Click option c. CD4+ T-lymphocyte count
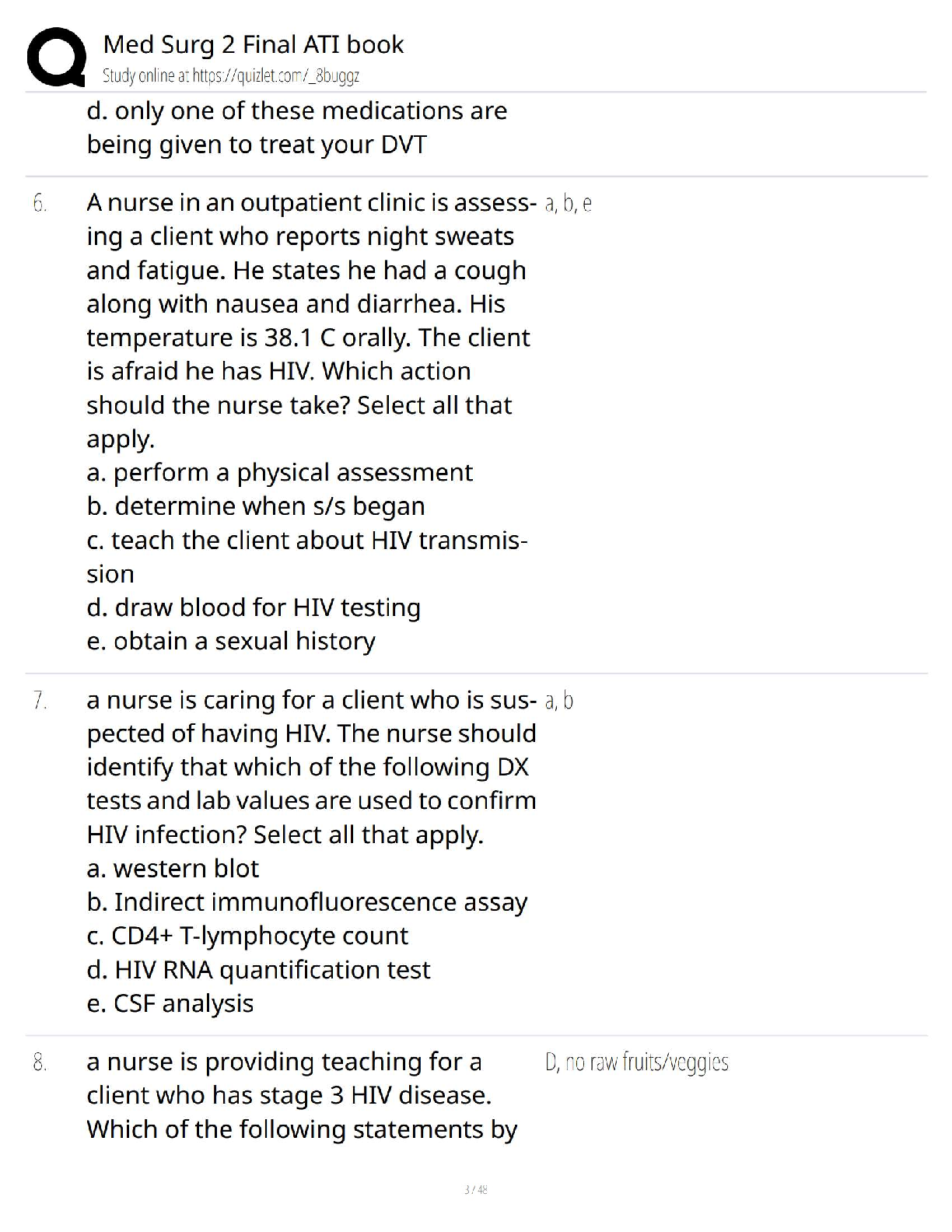 (247, 936)
